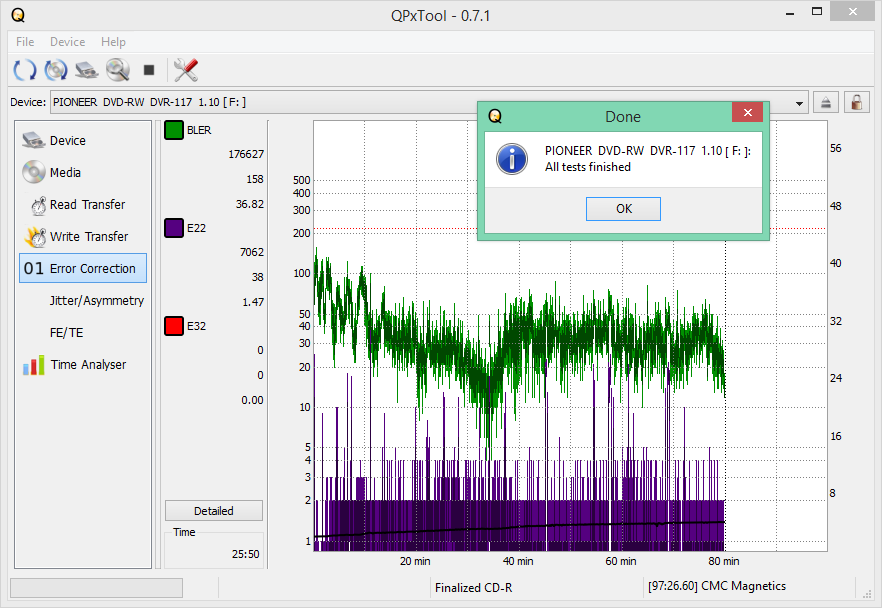The image size is (882, 608).
Task: Click the E22 average value 1.47
Action: point(253,302)
